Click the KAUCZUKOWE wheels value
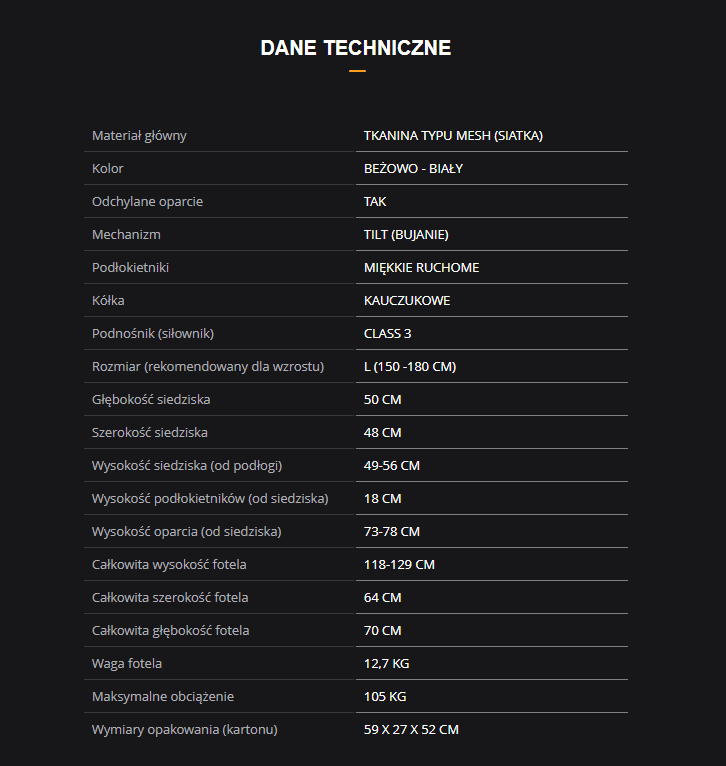The image size is (726, 766). coord(407,300)
